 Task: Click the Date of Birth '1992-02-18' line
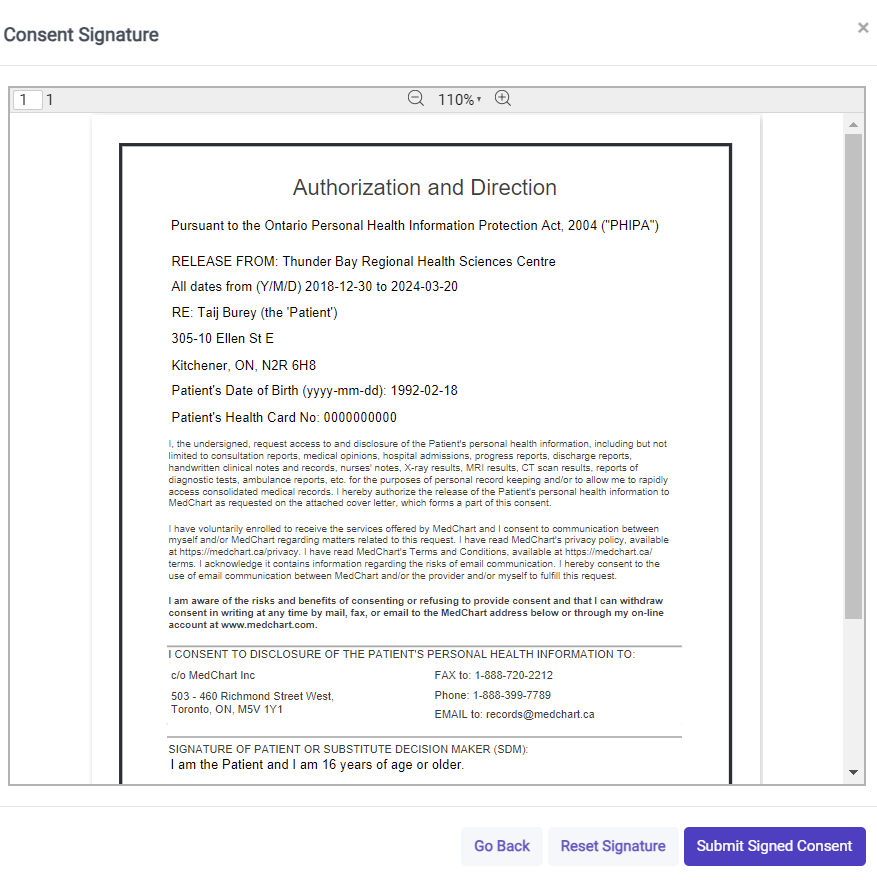click(x=315, y=391)
